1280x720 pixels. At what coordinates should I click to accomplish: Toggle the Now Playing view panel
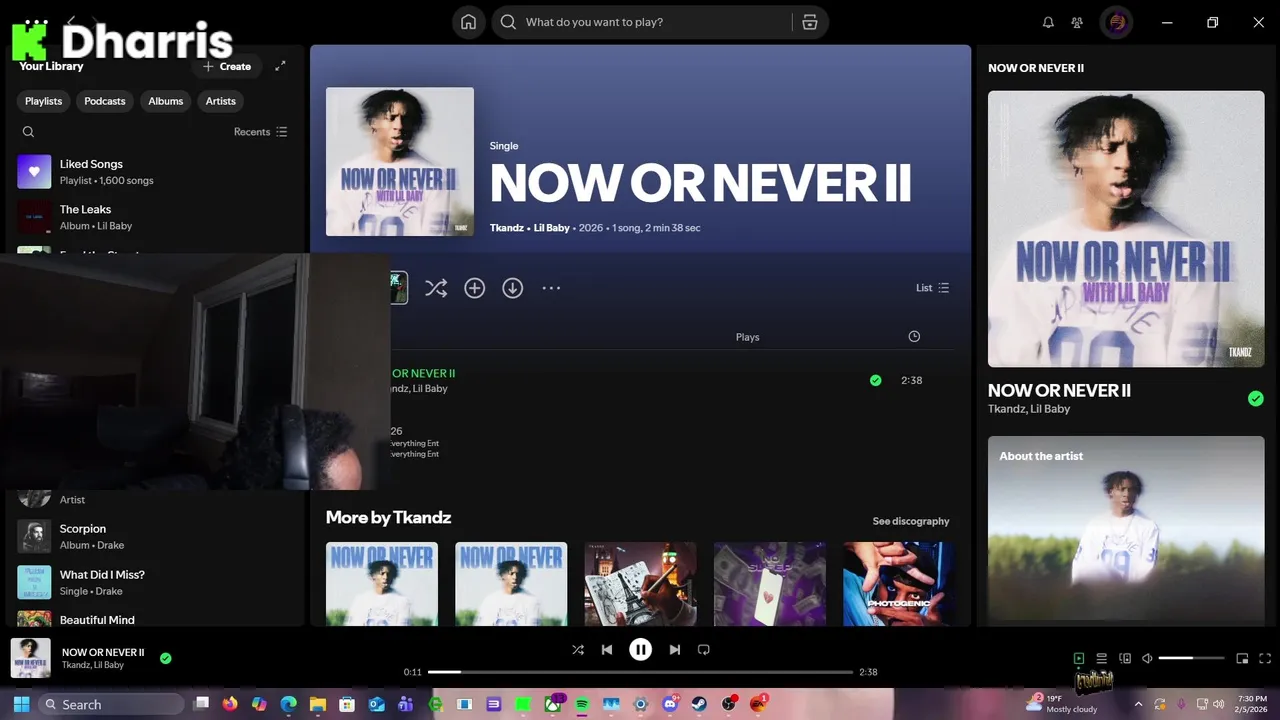(x=1079, y=659)
